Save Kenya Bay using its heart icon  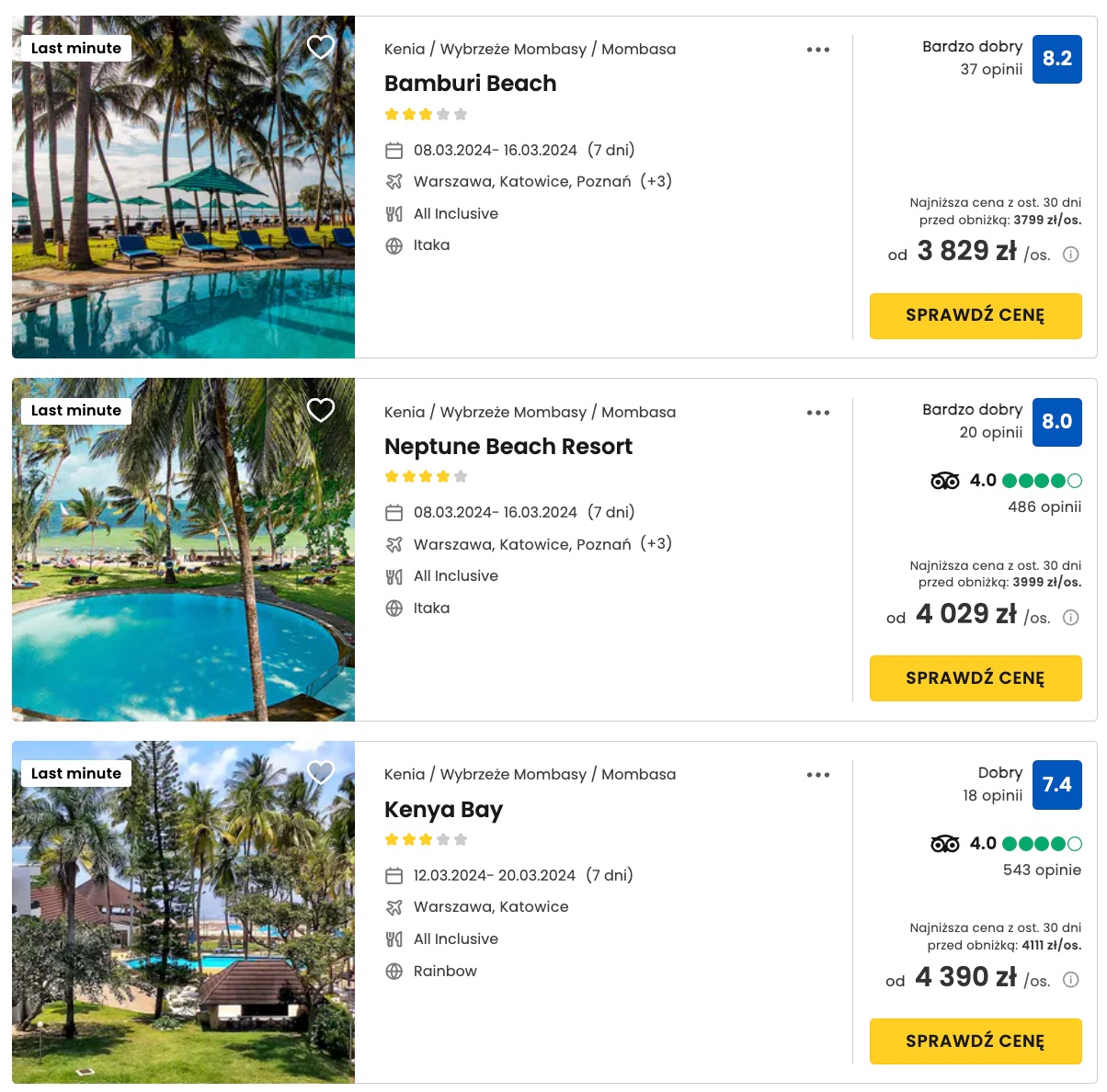click(x=320, y=772)
